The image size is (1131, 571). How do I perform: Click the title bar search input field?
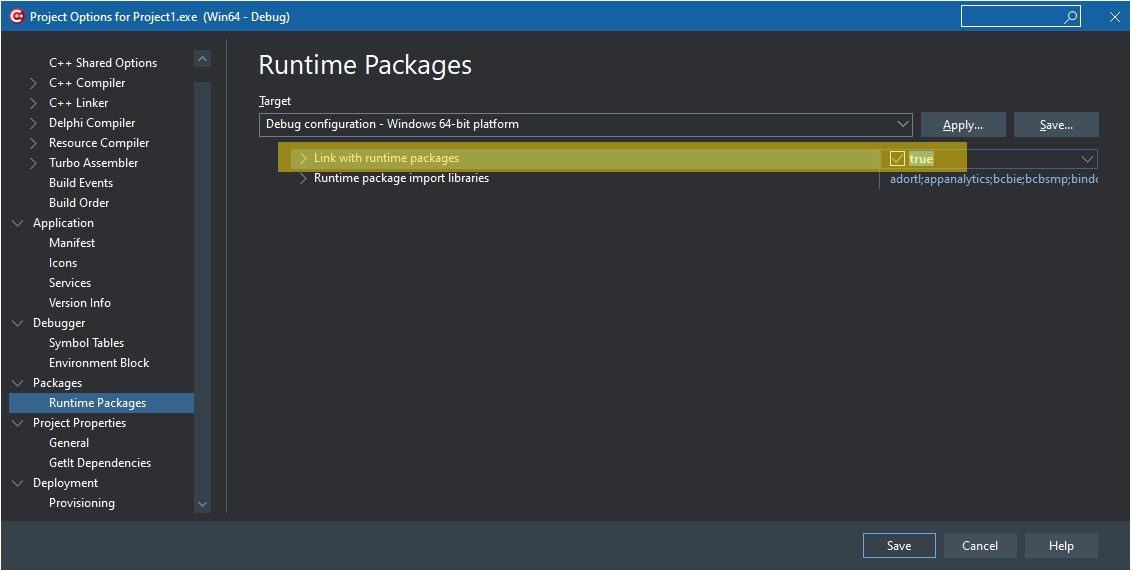[x=1010, y=17]
